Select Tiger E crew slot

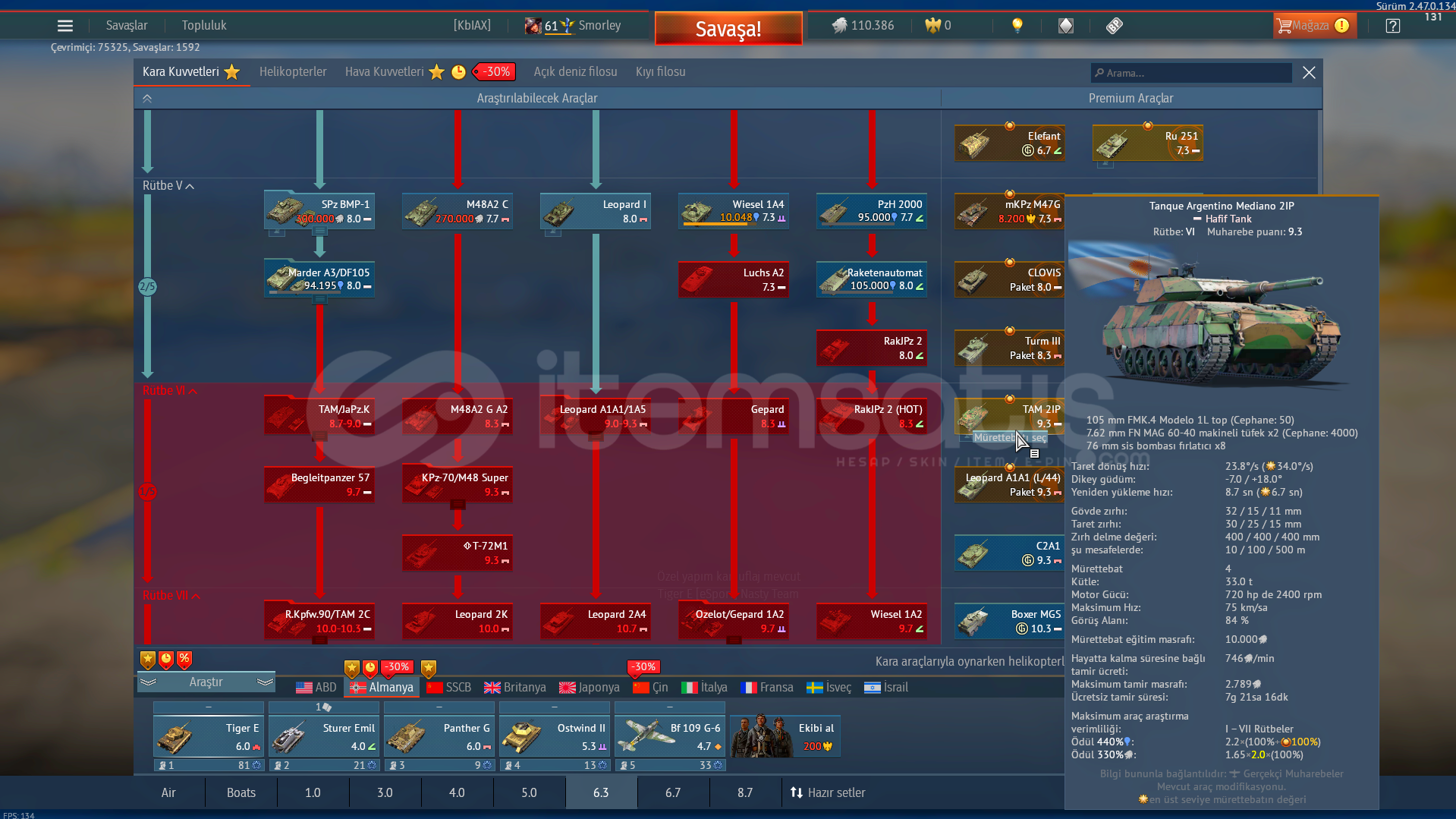coord(209,736)
